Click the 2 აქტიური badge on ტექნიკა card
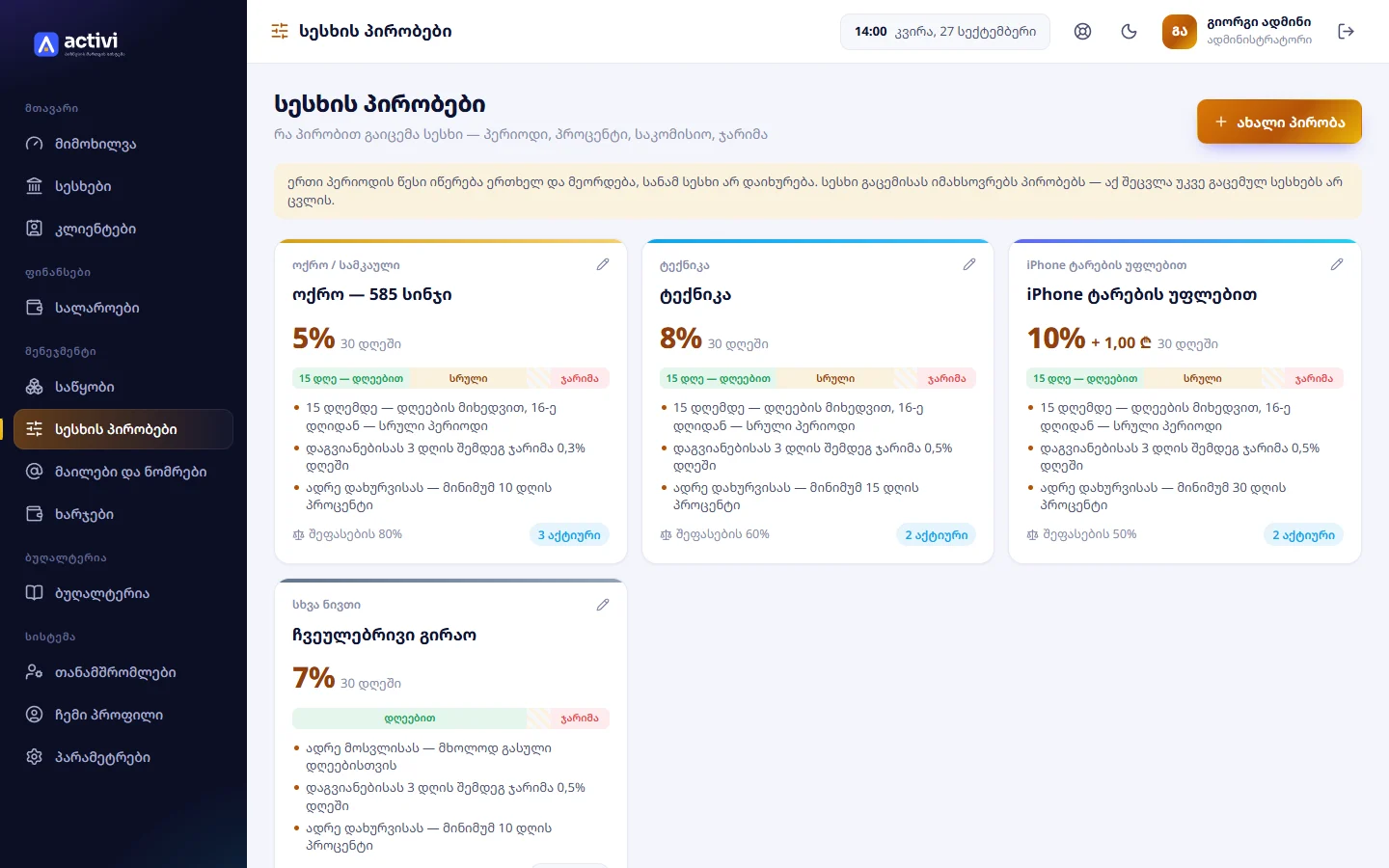This screenshot has width=1389, height=868. [x=937, y=535]
